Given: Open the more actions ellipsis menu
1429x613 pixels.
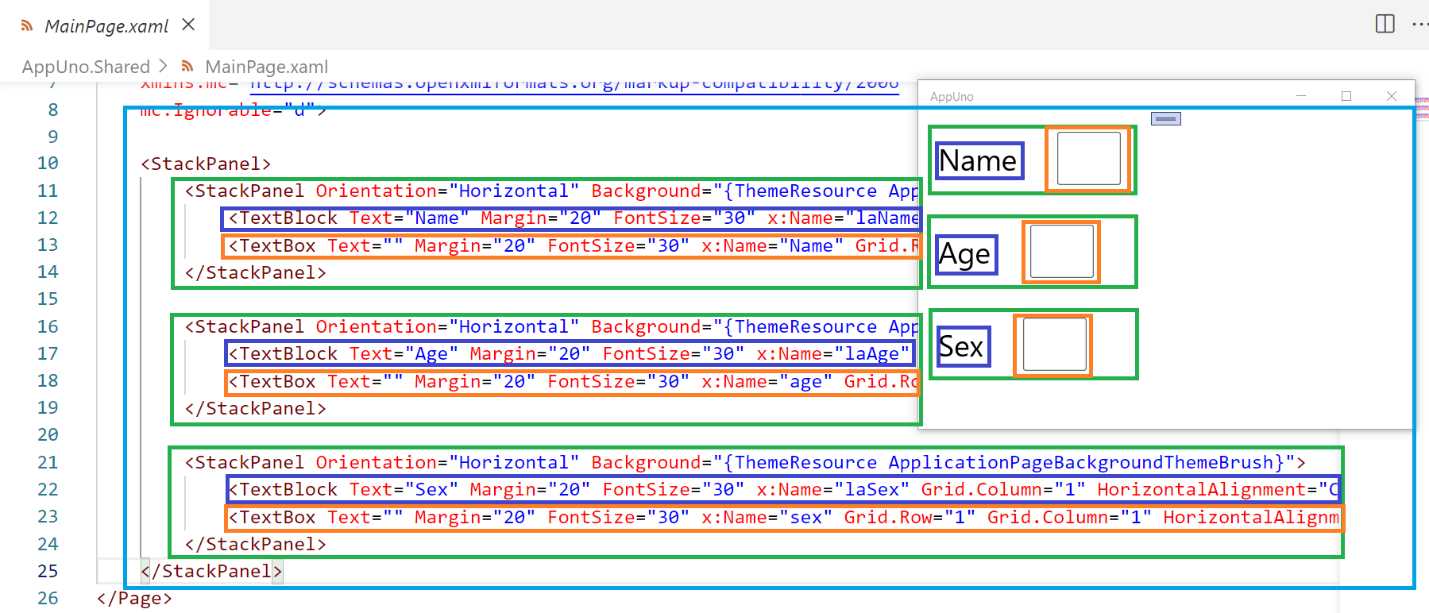Looking at the screenshot, I should point(1421,22).
